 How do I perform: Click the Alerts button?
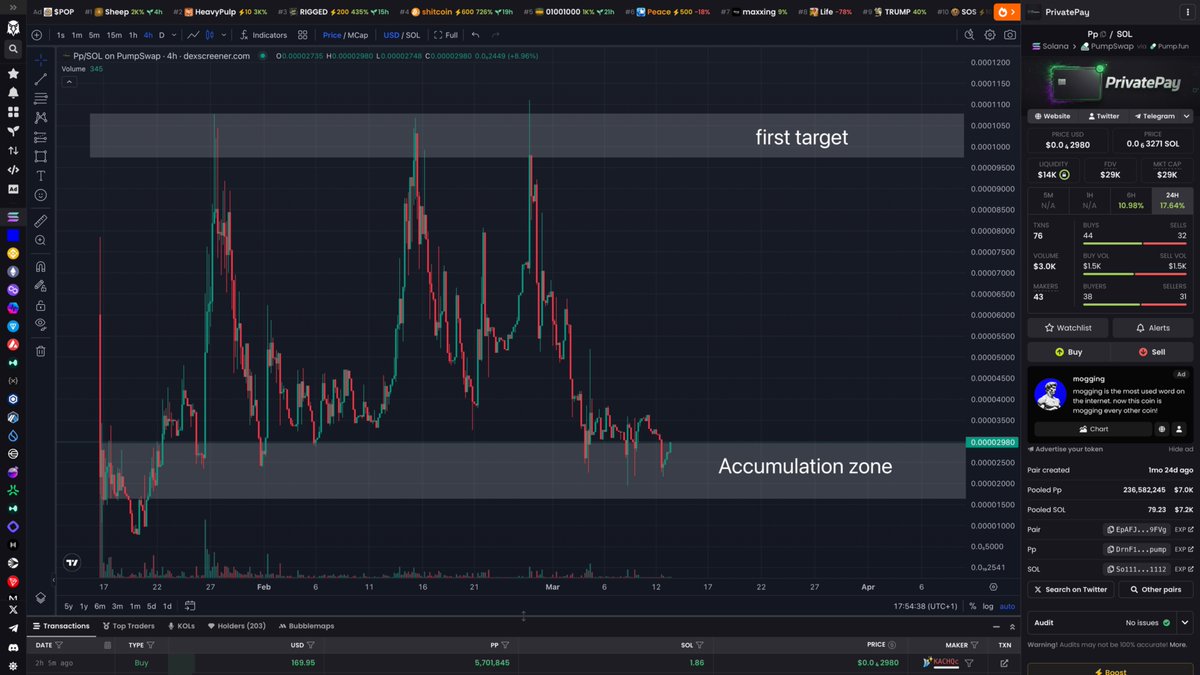(x=1153, y=327)
